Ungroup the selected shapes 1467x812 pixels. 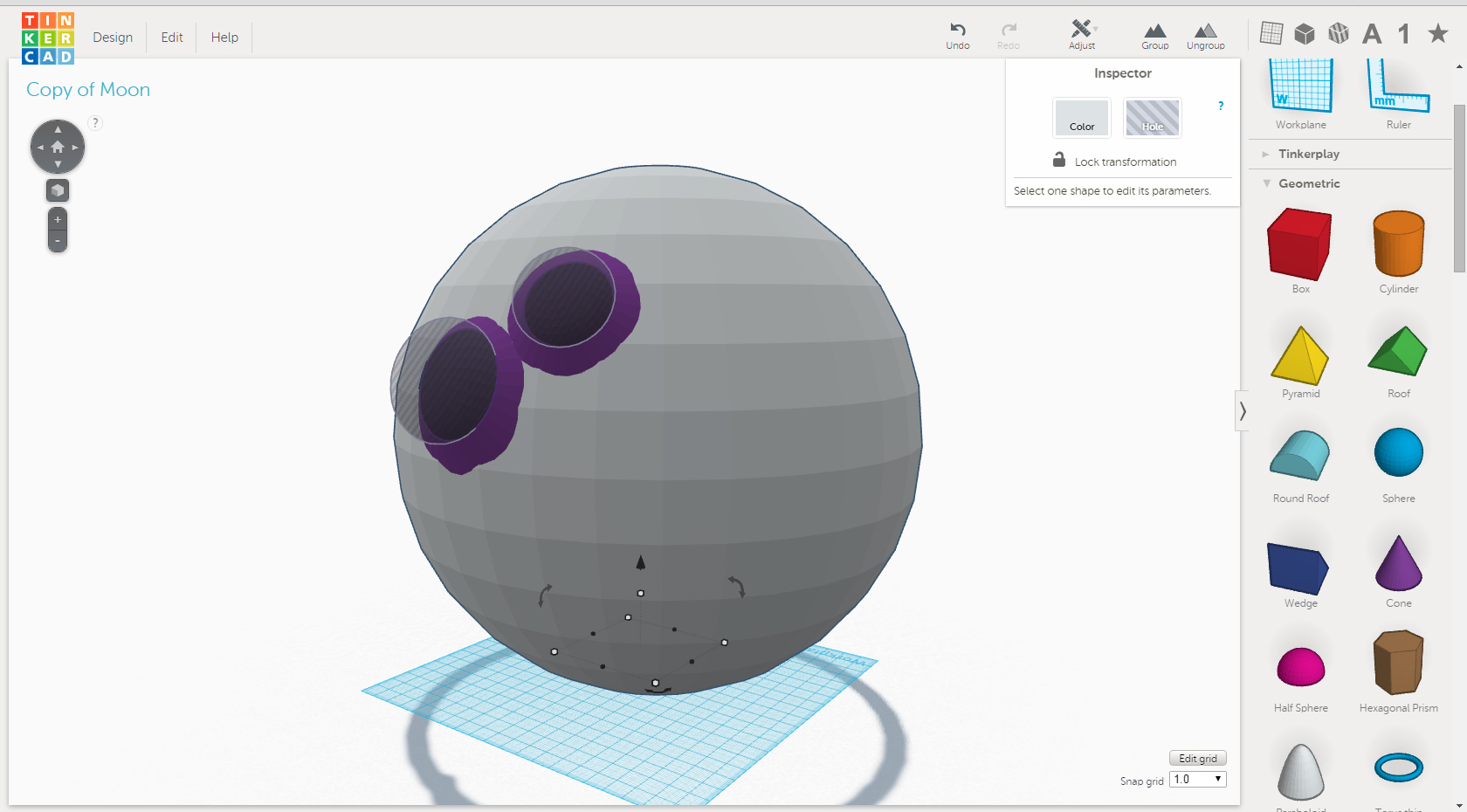pos(1205,36)
